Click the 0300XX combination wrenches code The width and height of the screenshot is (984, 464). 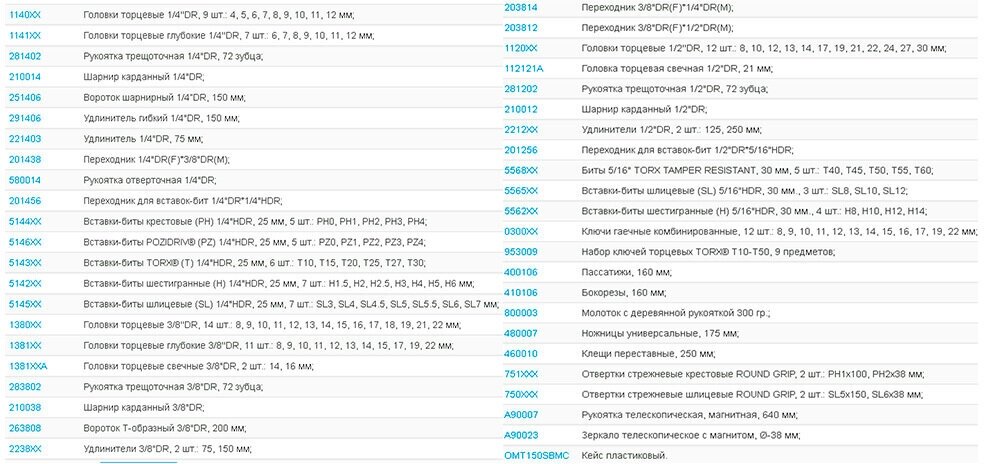tap(521, 232)
